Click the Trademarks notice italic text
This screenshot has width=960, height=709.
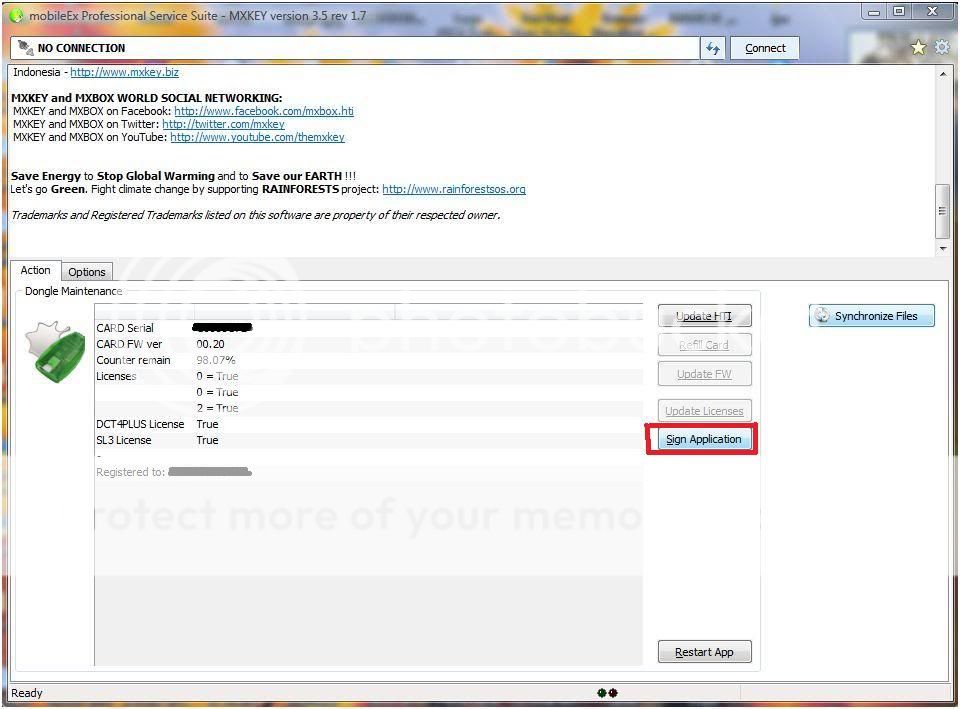[256, 215]
